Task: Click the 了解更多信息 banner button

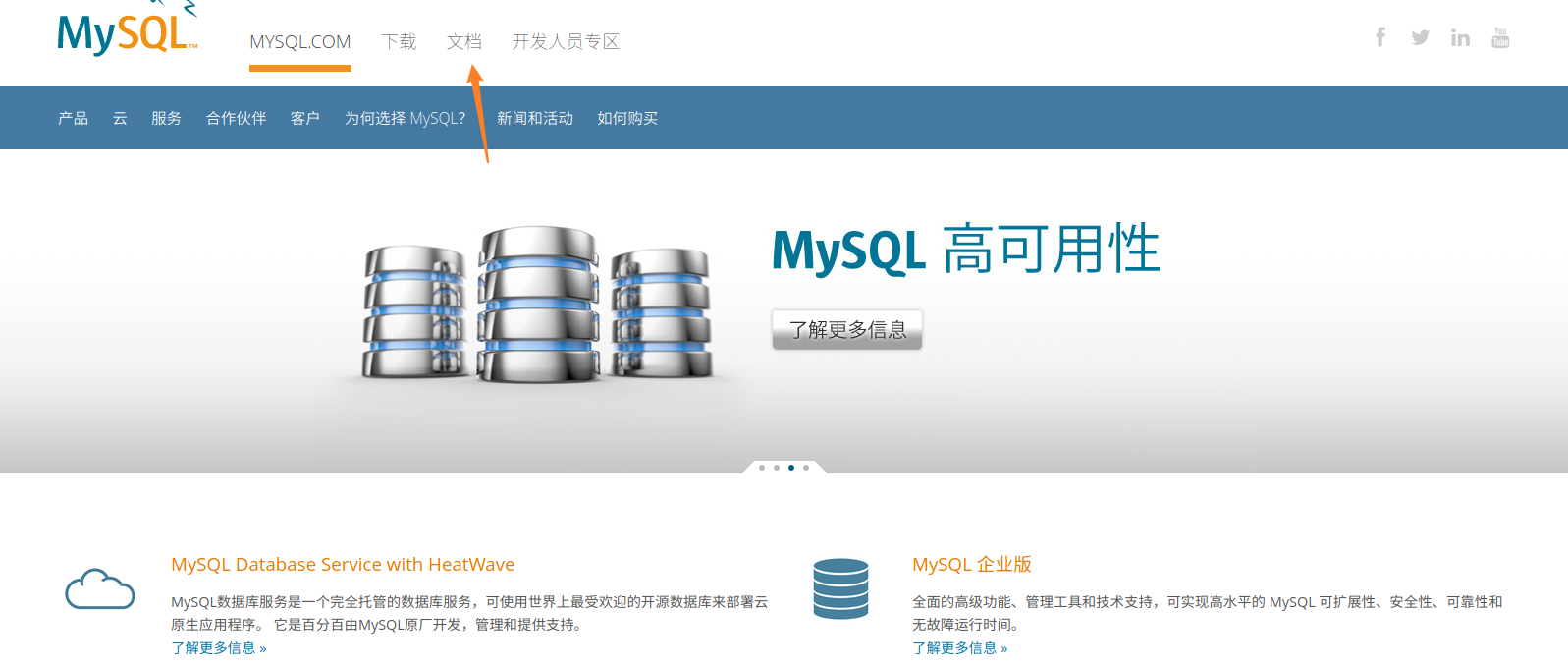Action: pyautogui.click(x=847, y=330)
